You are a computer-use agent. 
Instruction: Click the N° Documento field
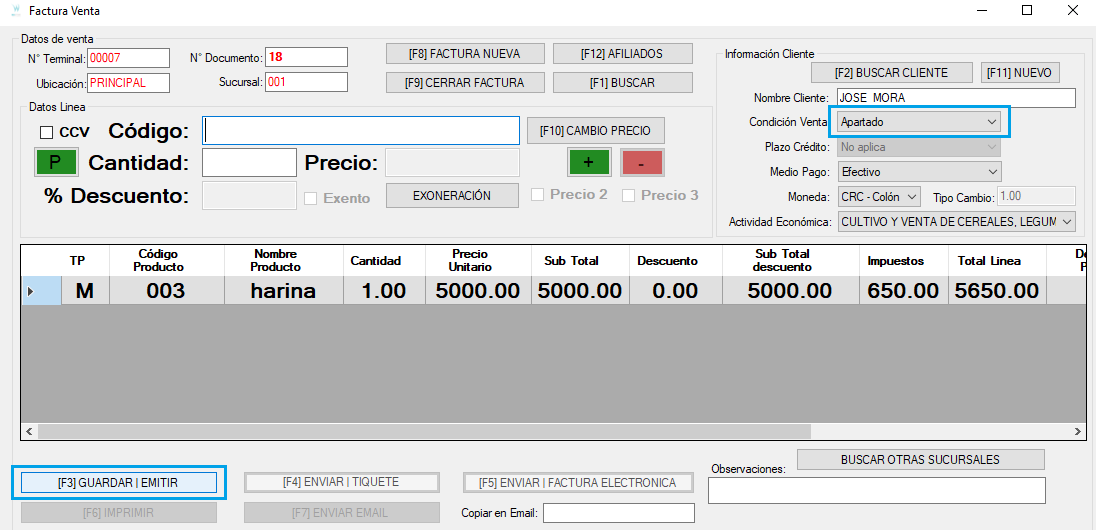(x=306, y=57)
